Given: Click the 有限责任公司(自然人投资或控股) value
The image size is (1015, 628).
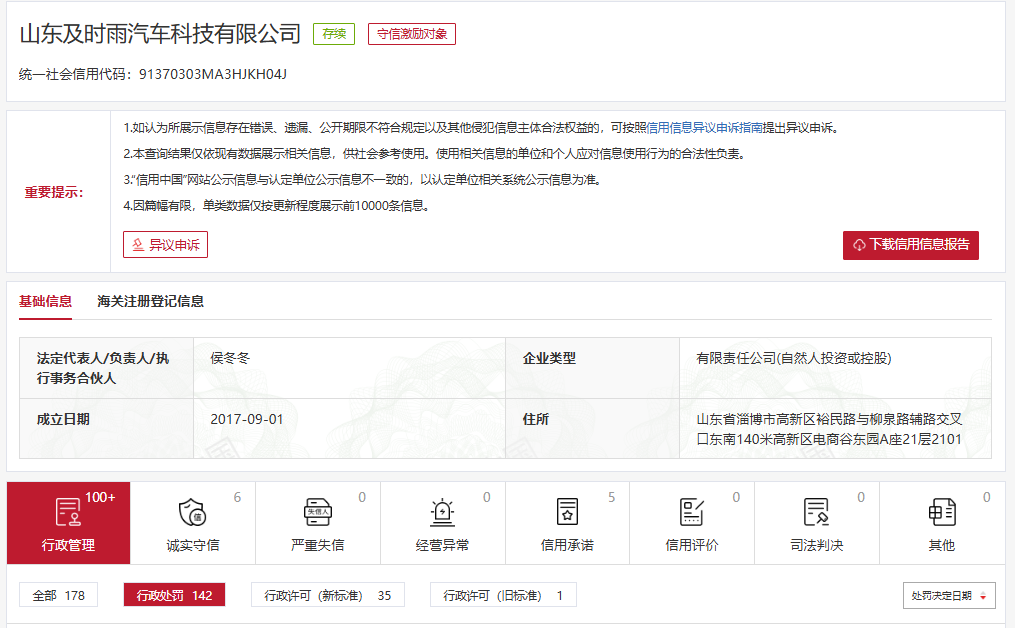Looking at the screenshot, I should (x=794, y=358).
